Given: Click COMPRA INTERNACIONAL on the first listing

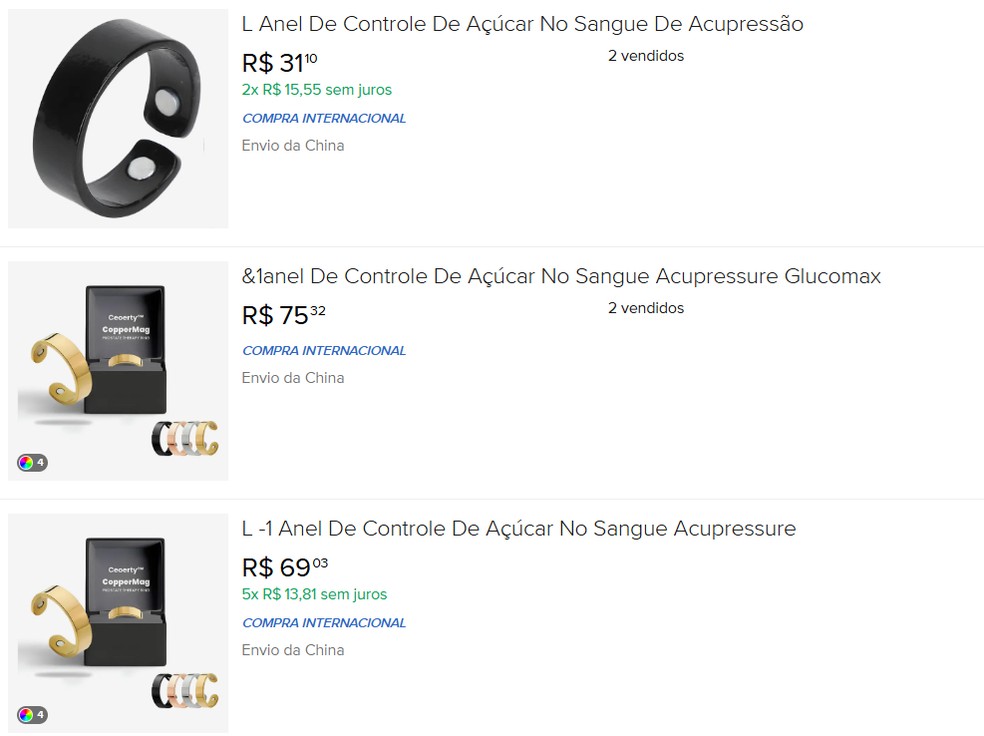Looking at the screenshot, I should [x=323, y=118].
